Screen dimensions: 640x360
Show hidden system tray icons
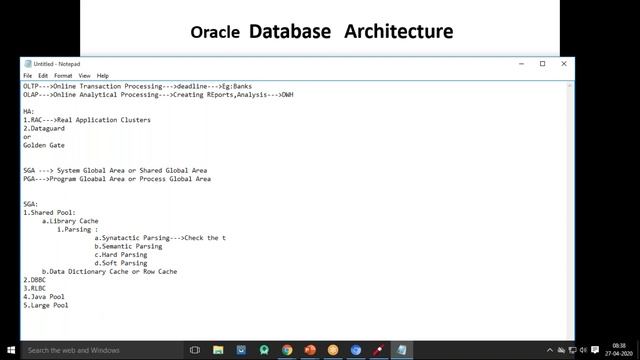click(x=550, y=350)
